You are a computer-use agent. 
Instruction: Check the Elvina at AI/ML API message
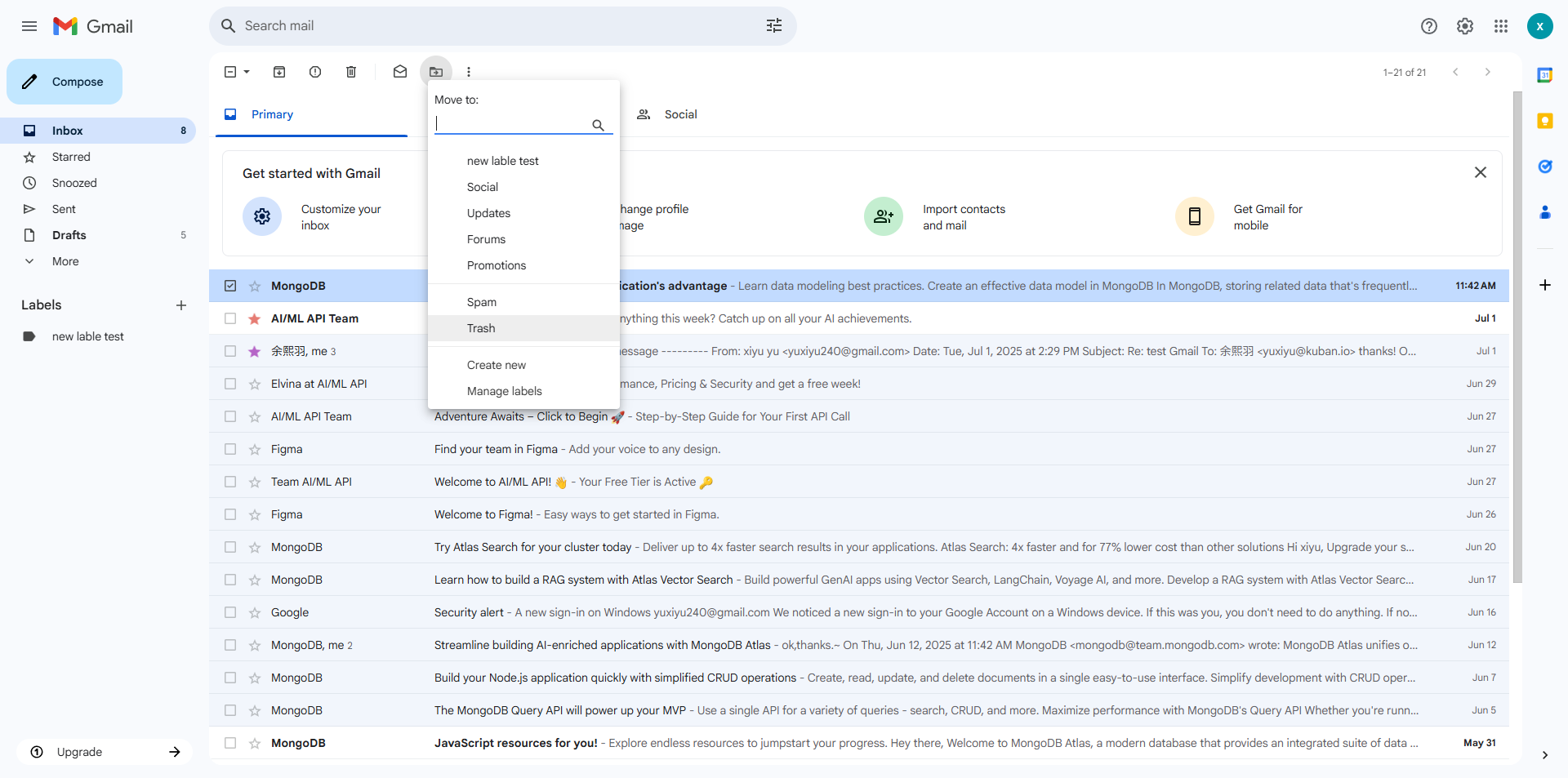click(x=230, y=384)
